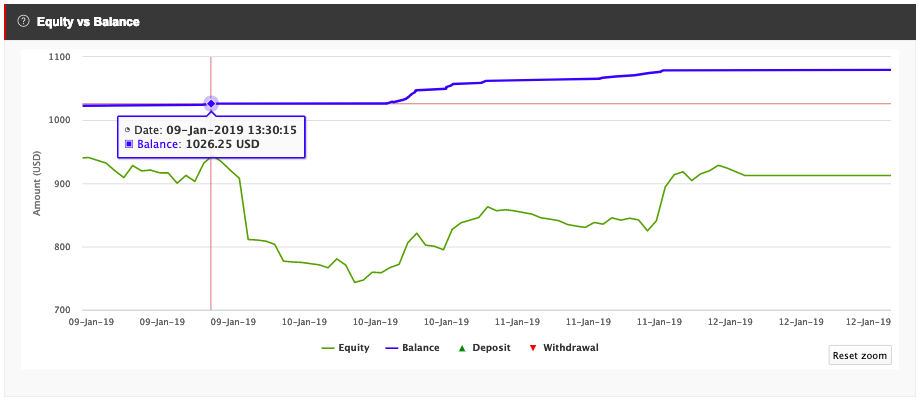Click the 700 y-axis label
The width and height of the screenshot is (921, 402).
pyautogui.click(x=62, y=310)
